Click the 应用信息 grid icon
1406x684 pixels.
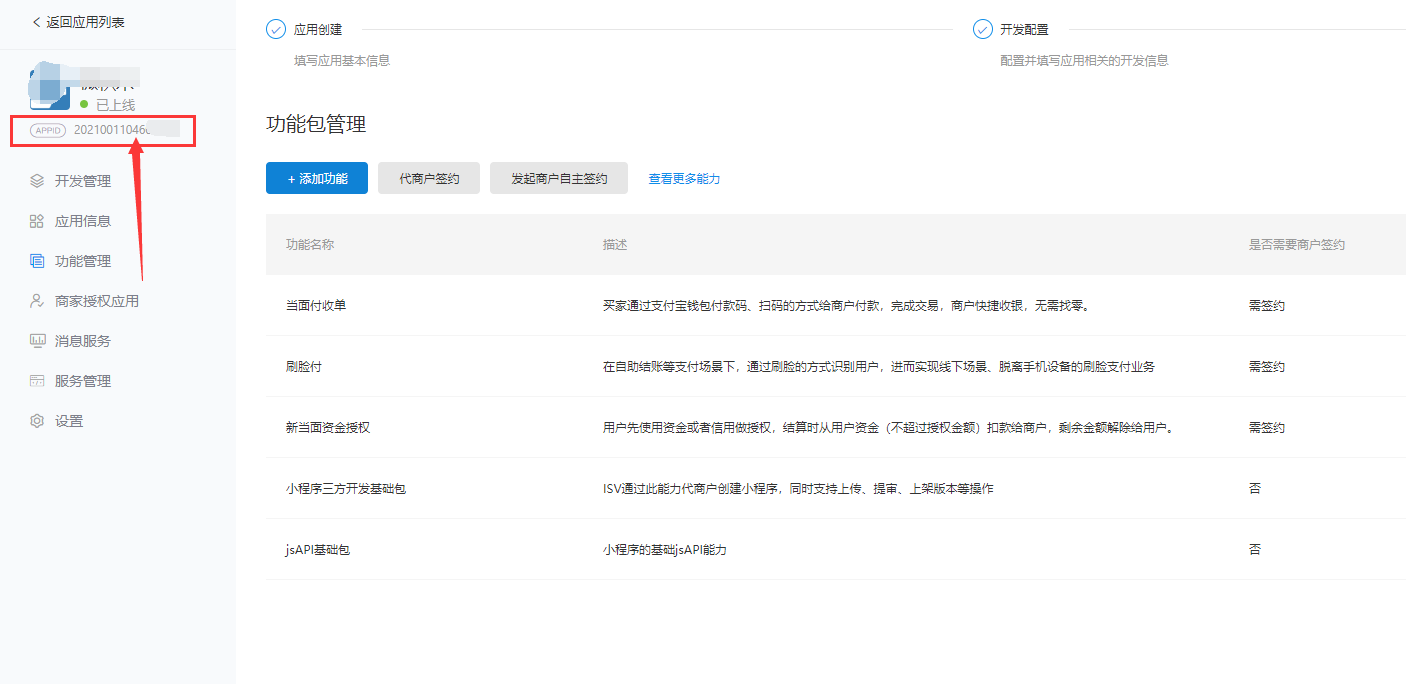coord(37,221)
